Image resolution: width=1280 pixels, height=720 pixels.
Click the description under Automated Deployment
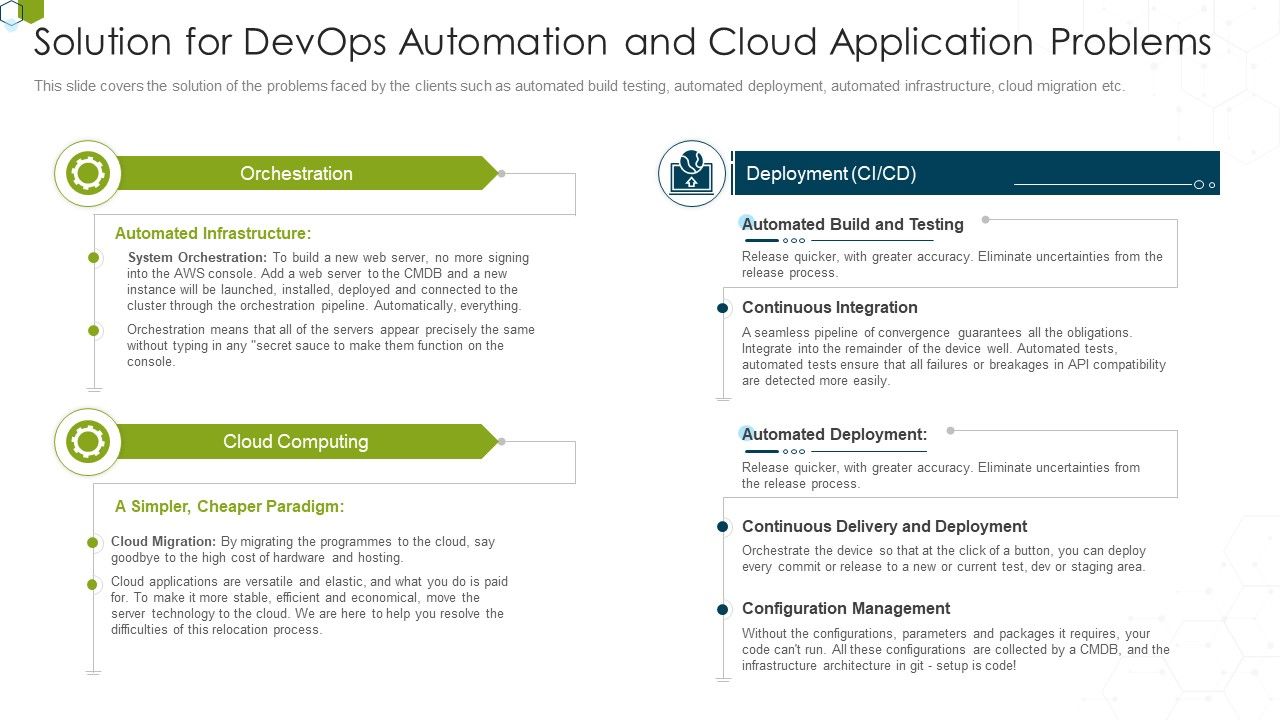point(941,476)
